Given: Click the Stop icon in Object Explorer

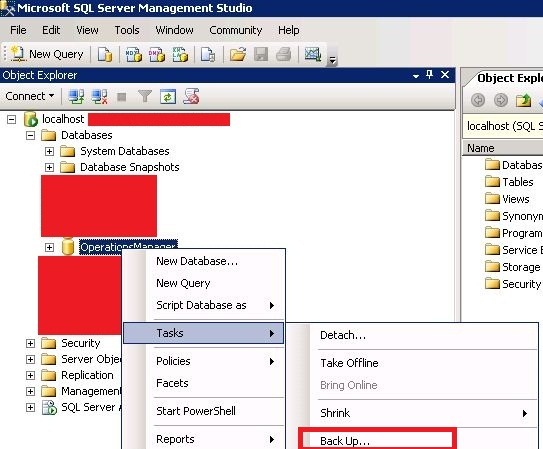Looking at the screenshot, I should (x=122, y=97).
